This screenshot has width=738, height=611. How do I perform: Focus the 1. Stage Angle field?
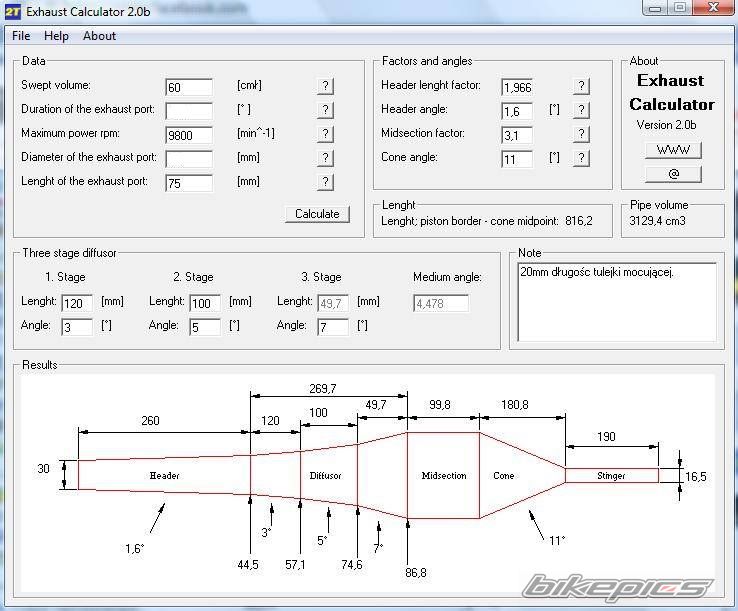coord(77,328)
